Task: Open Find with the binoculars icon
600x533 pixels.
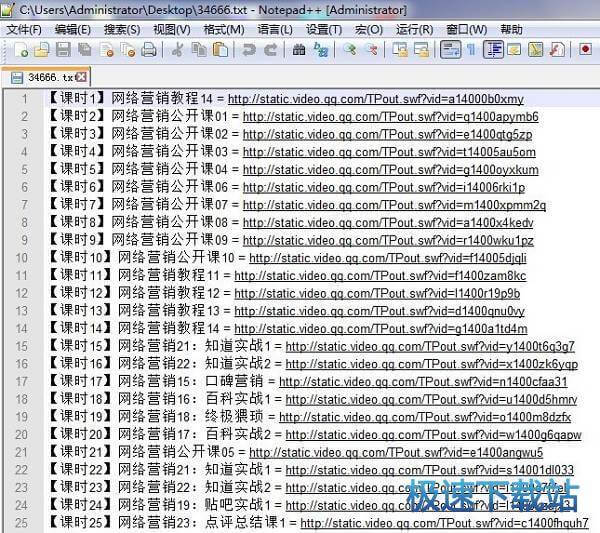Action: [x=299, y=50]
